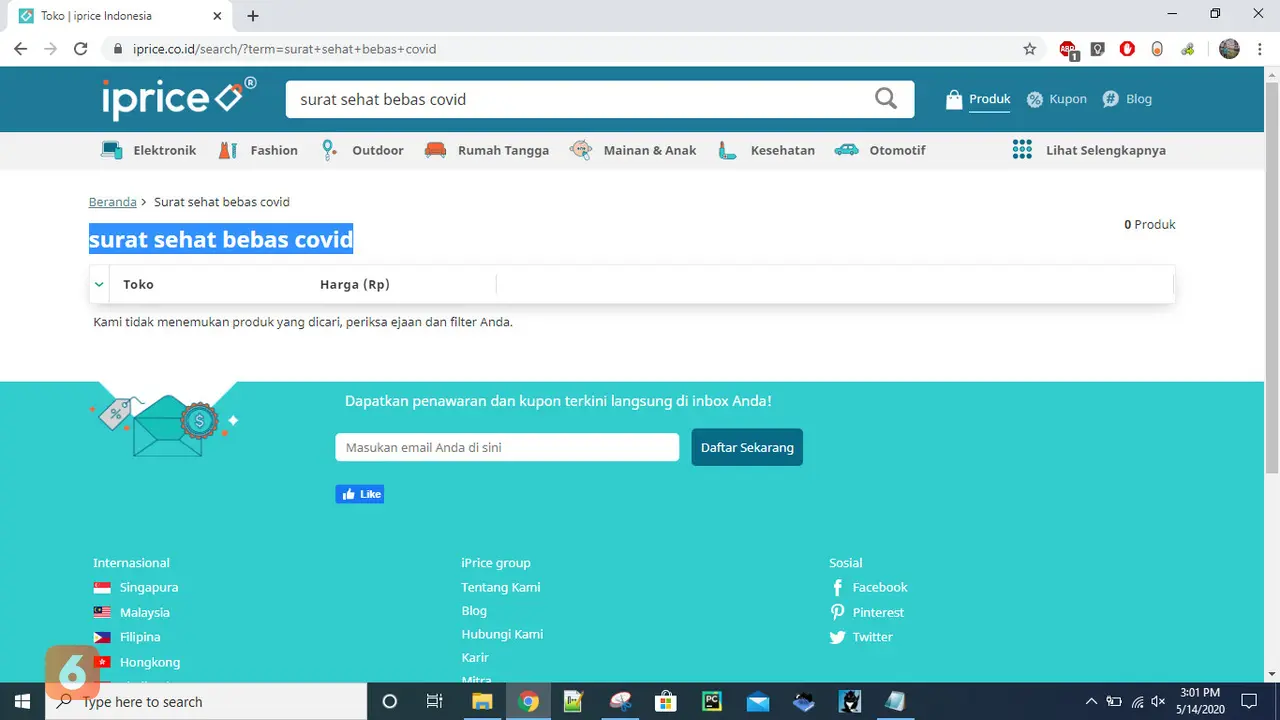Bookmark this page with the star icon
Screen dimensions: 1280x720
pyautogui.click(x=1030, y=49)
